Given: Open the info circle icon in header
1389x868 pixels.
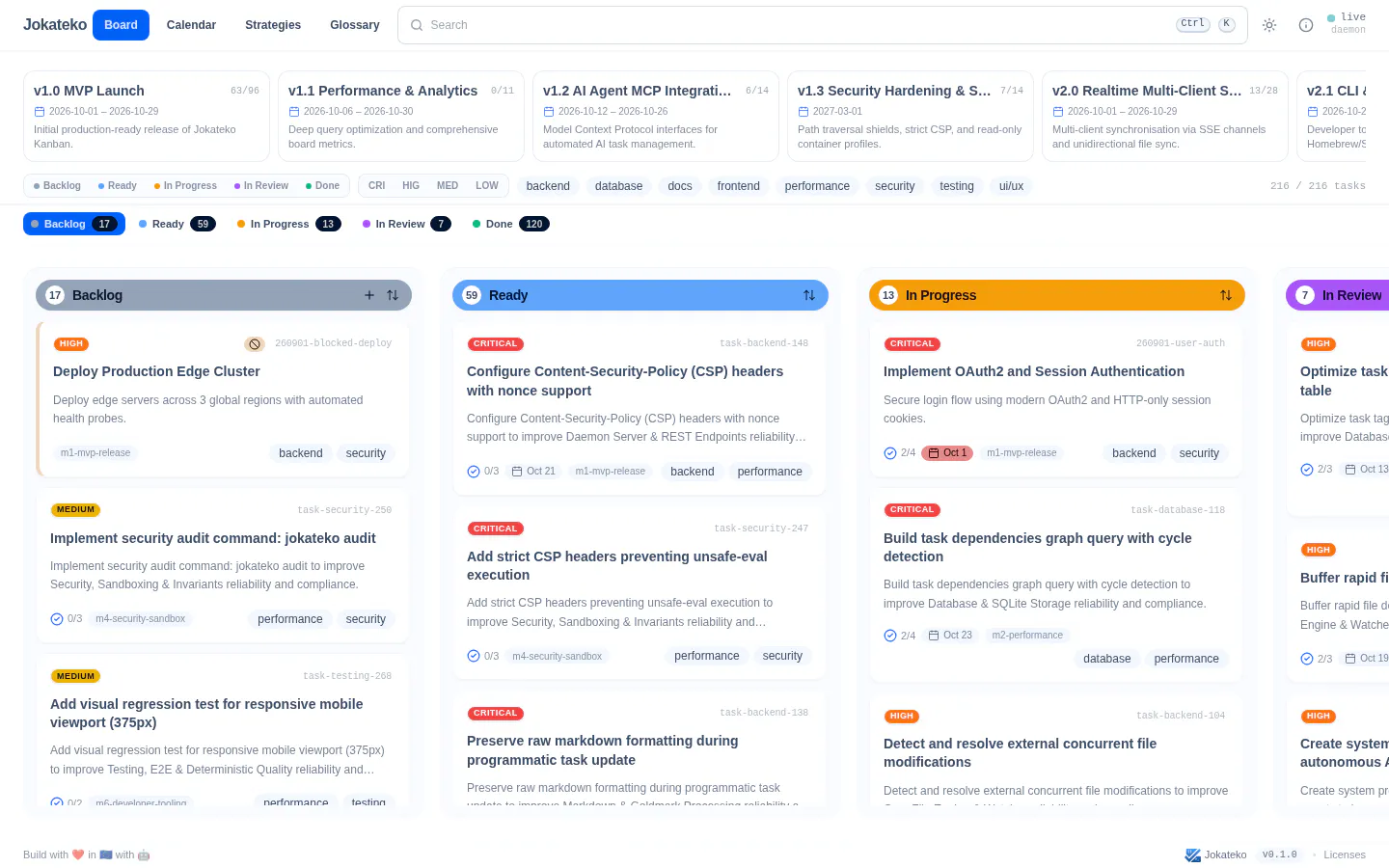Looking at the screenshot, I should click(x=1306, y=25).
